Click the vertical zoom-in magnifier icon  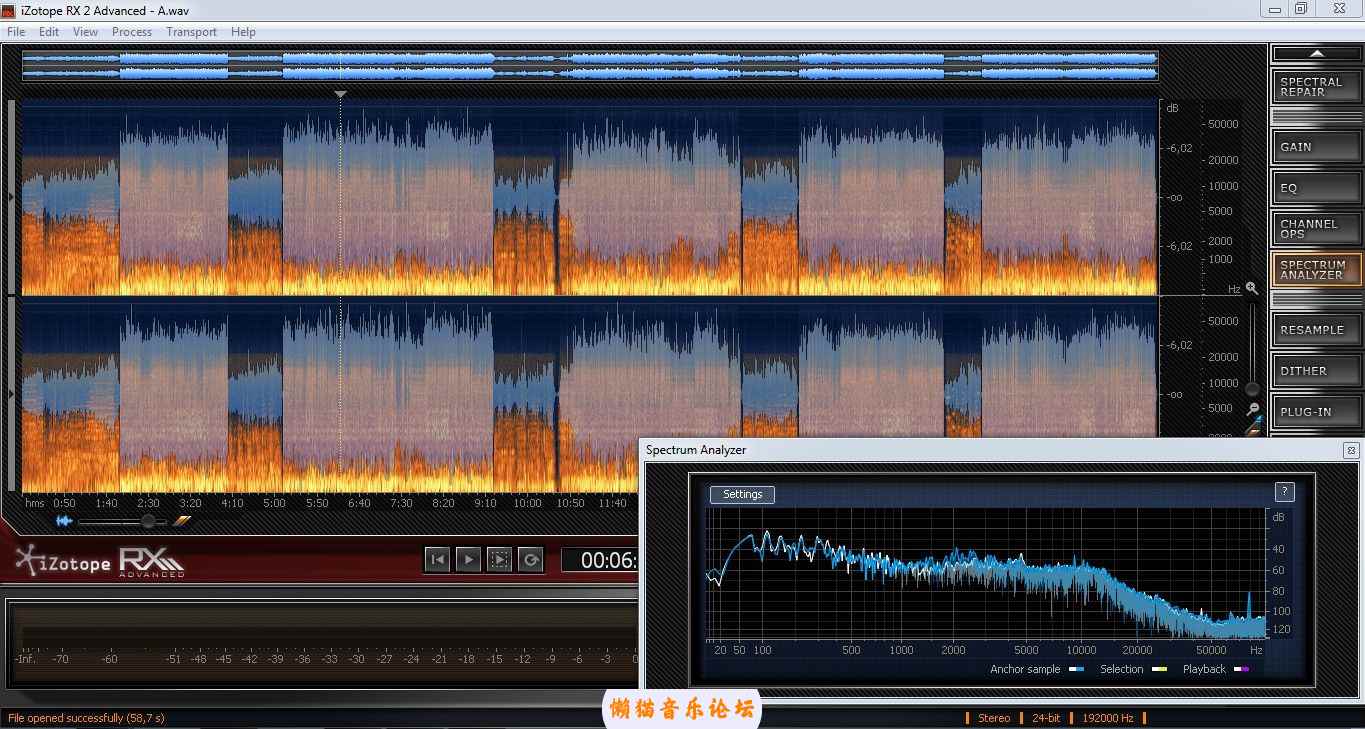point(1251,288)
